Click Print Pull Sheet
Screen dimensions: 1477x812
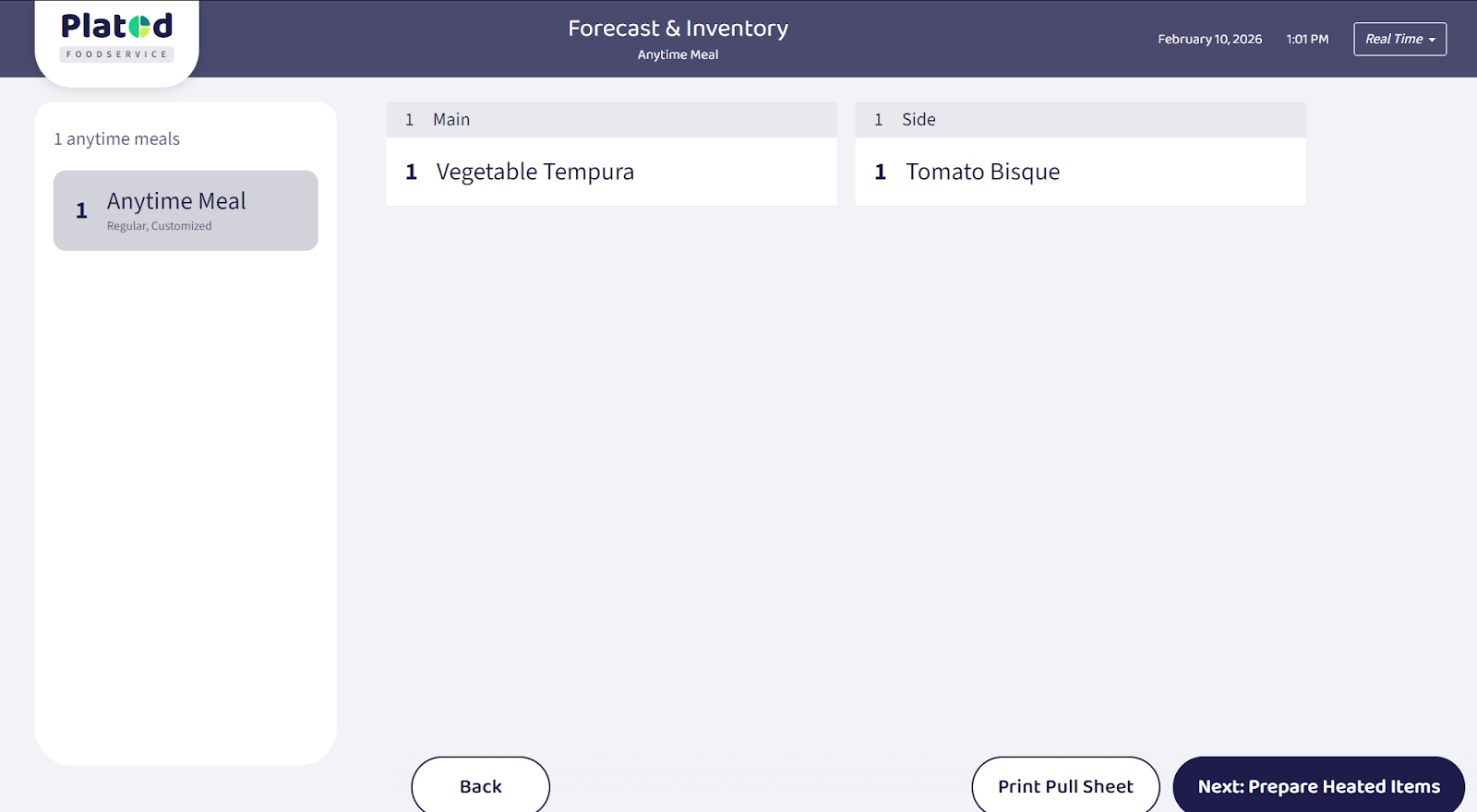(1065, 786)
